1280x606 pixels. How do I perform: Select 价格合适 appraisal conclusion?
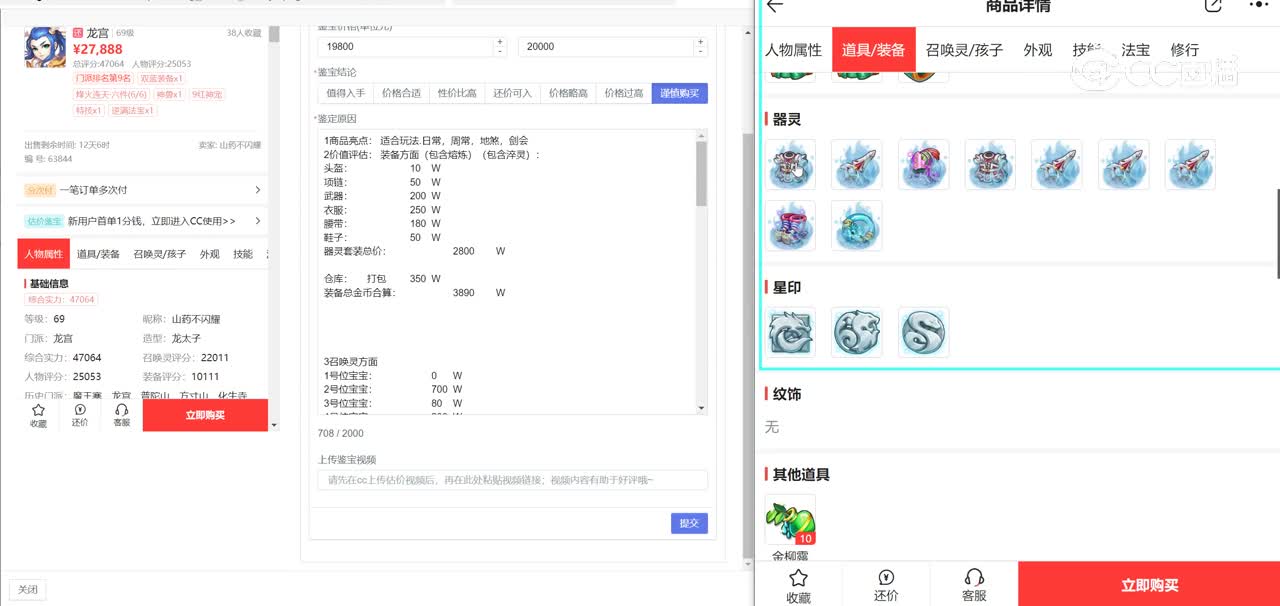point(402,93)
